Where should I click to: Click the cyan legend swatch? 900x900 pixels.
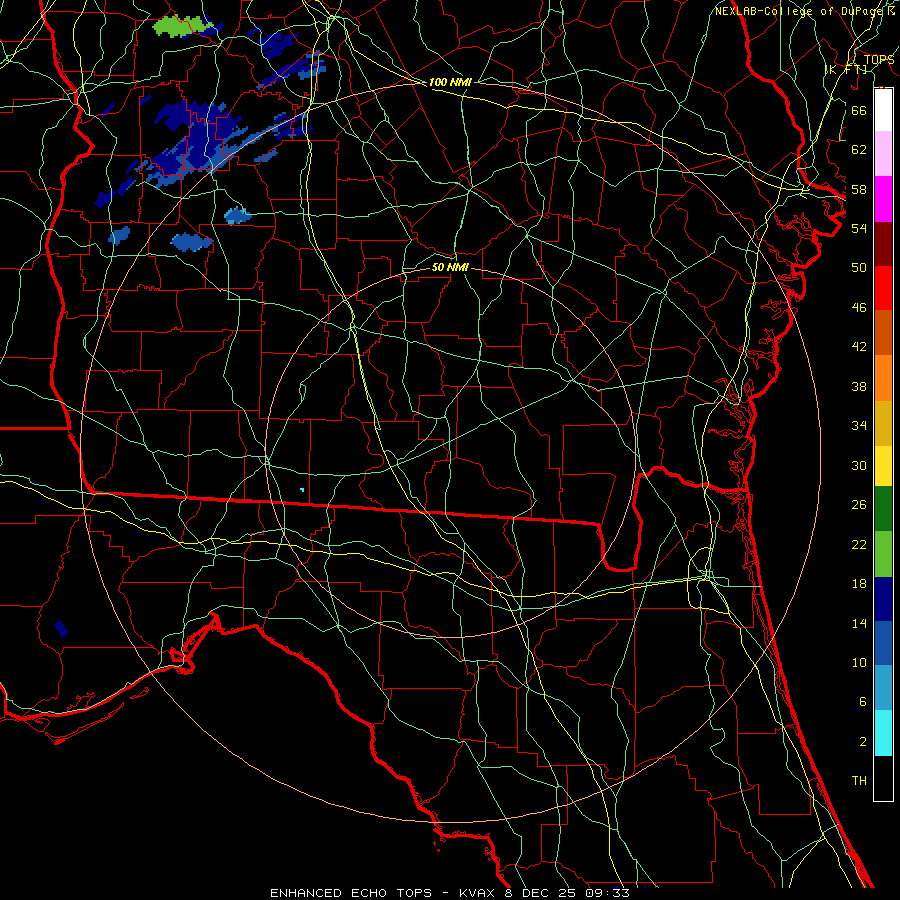coord(883,733)
